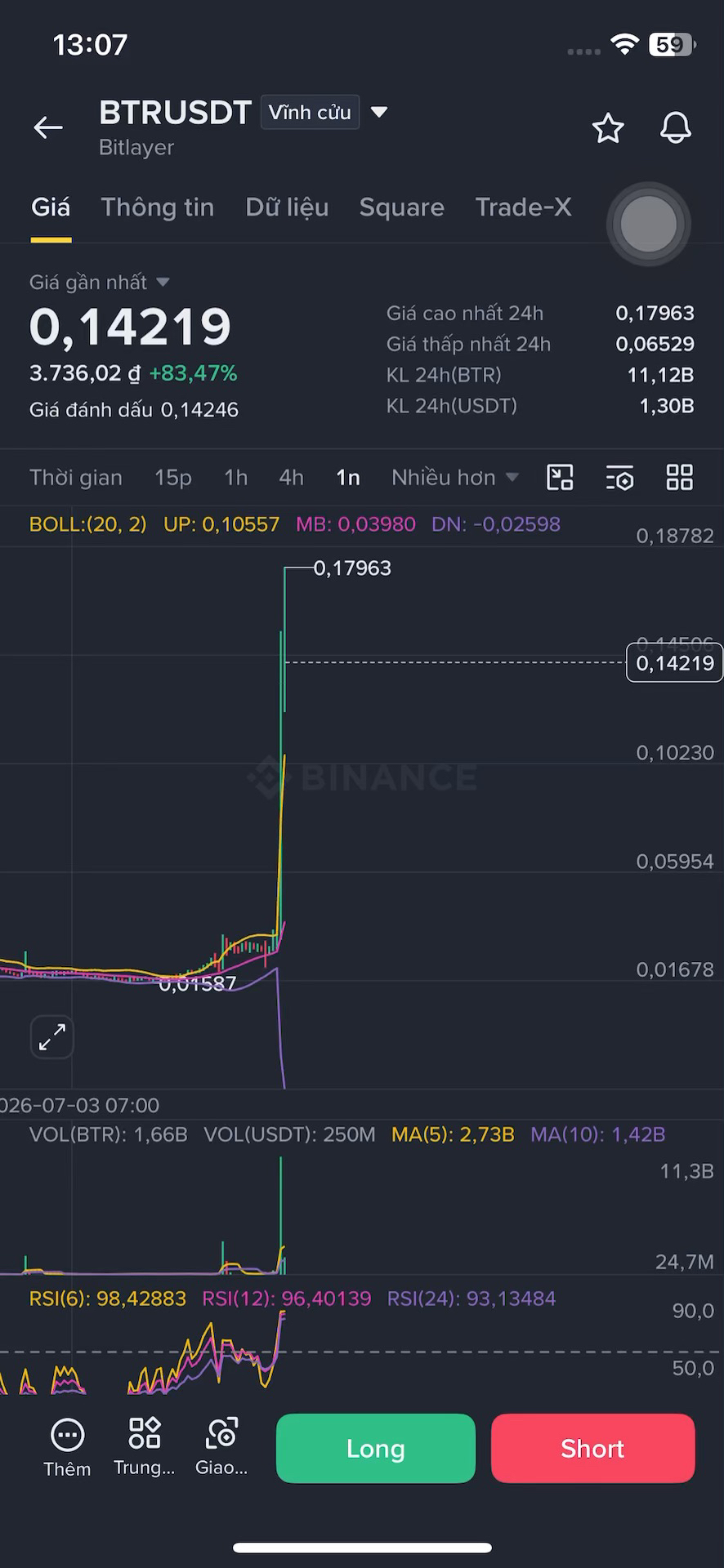Tap the Bitlayer subtitle
The image size is (724, 1568).
point(136,148)
